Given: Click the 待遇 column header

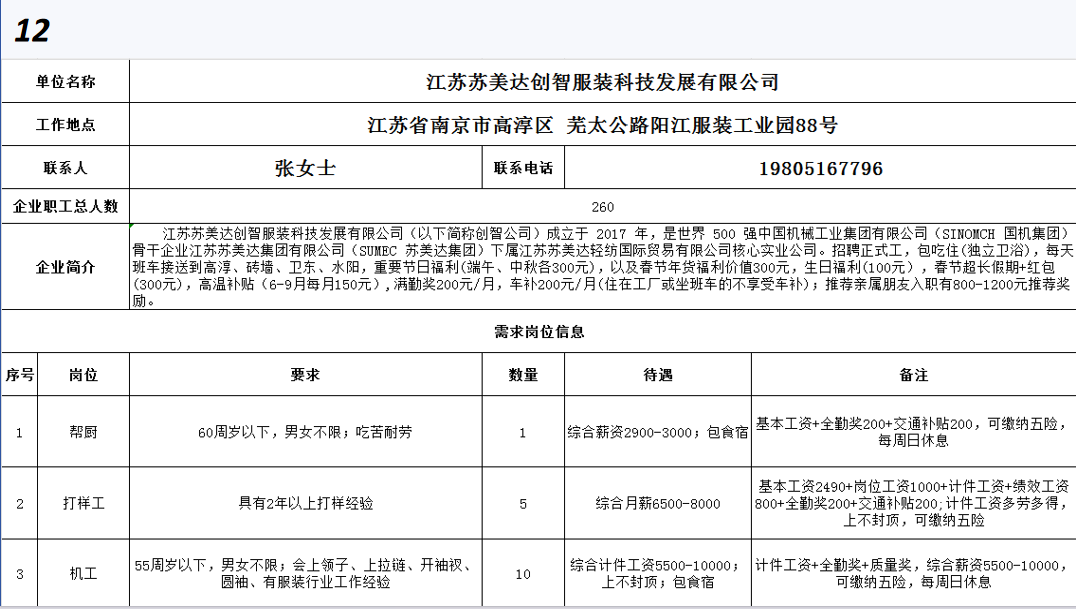Looking at the screenshot, I should [x=657, y=375].
